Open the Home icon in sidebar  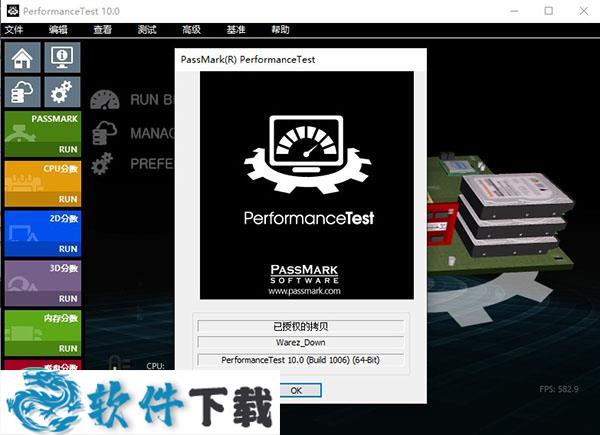click(23, 57)
